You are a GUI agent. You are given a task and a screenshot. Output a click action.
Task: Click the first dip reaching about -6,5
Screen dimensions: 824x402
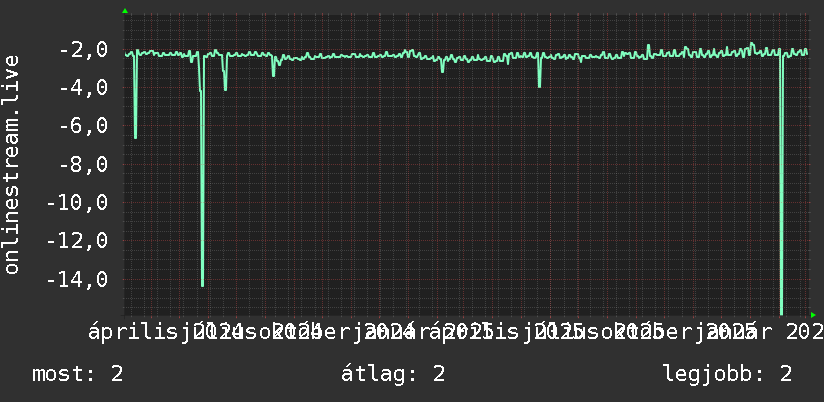pos(136,136)
